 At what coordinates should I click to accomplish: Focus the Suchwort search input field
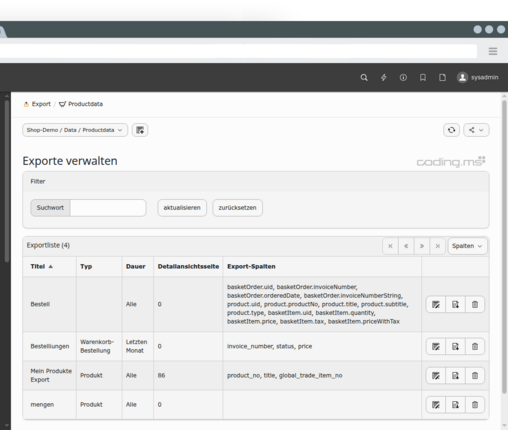[x=108, y=208]
